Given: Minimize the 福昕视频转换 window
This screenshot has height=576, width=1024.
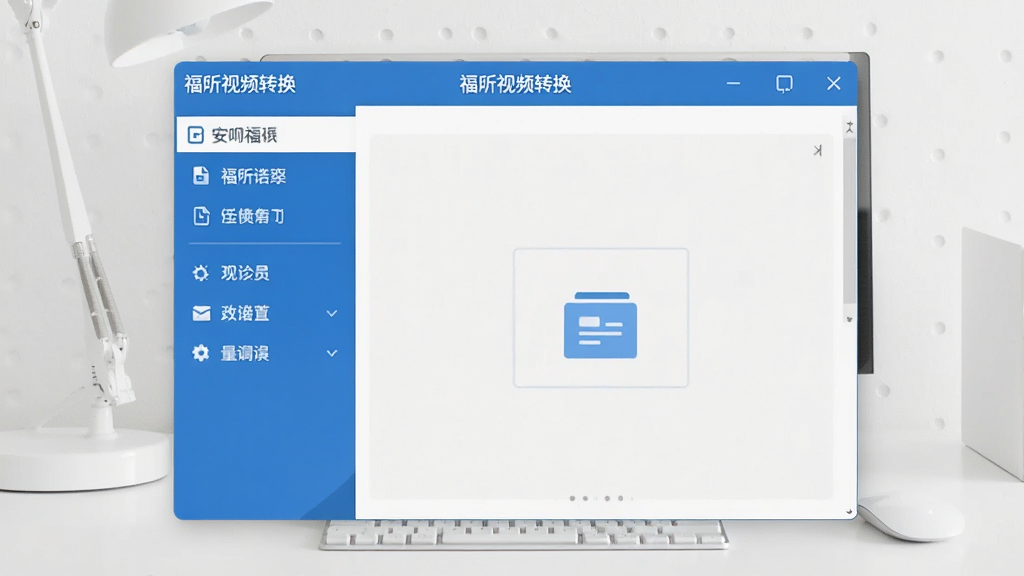Looking at the screenshot, I should pos(733,84).
